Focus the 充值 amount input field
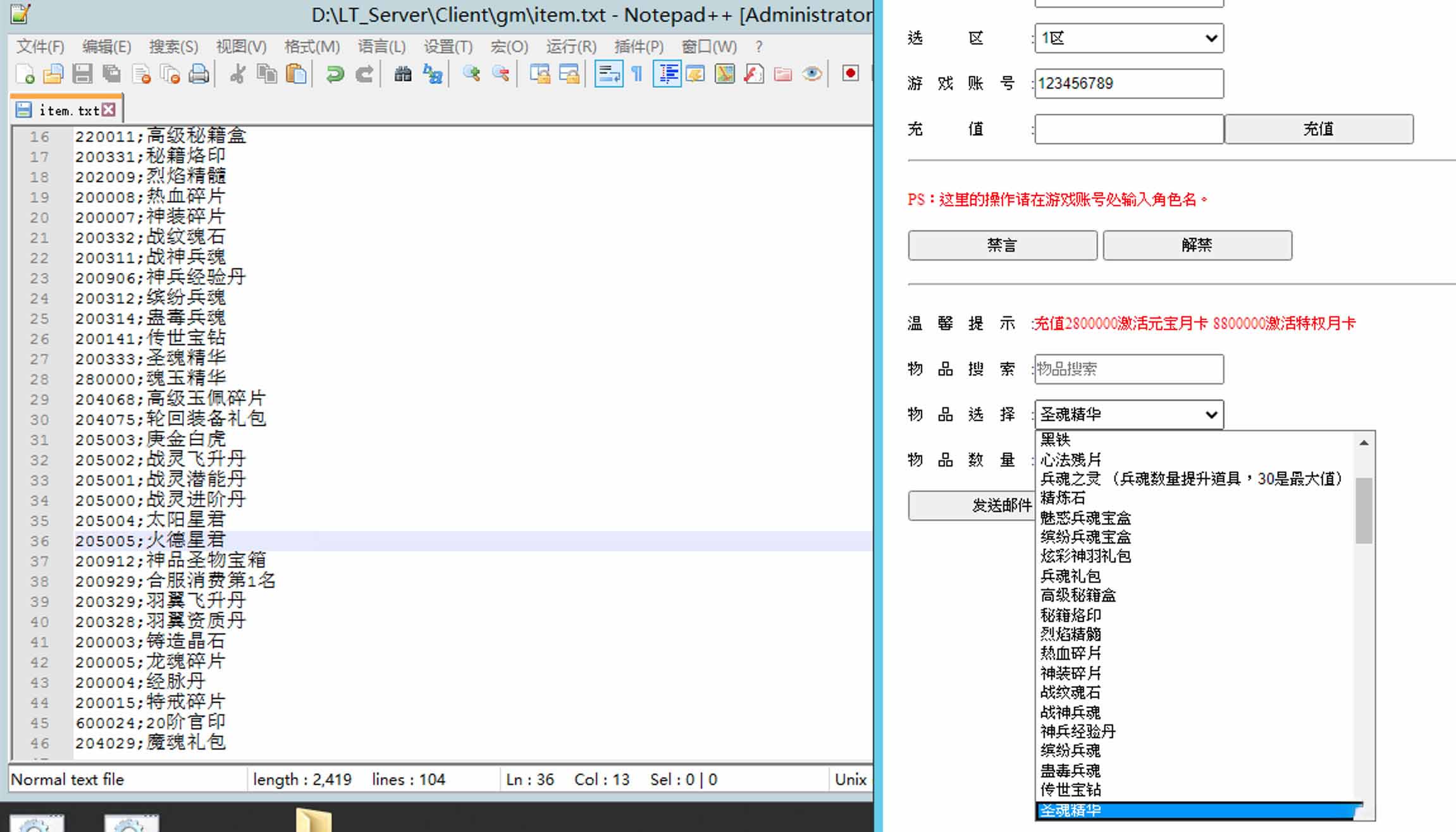Screen dimensions: 1456x832 [x=1129, y=129]
